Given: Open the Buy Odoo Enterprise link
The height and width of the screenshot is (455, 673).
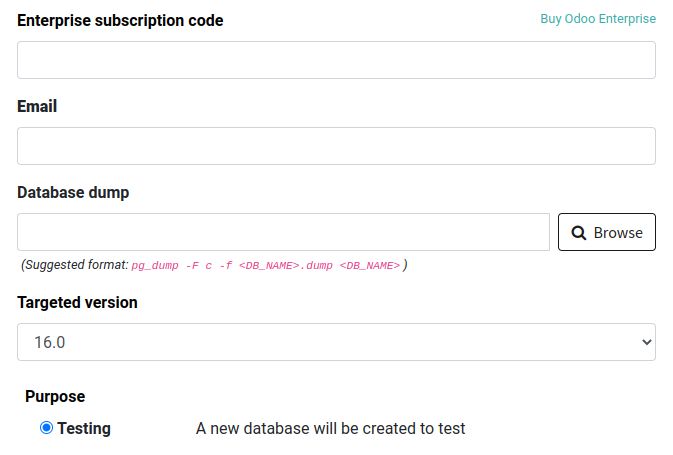Looking at the screenshot, I should coord(597,19).
